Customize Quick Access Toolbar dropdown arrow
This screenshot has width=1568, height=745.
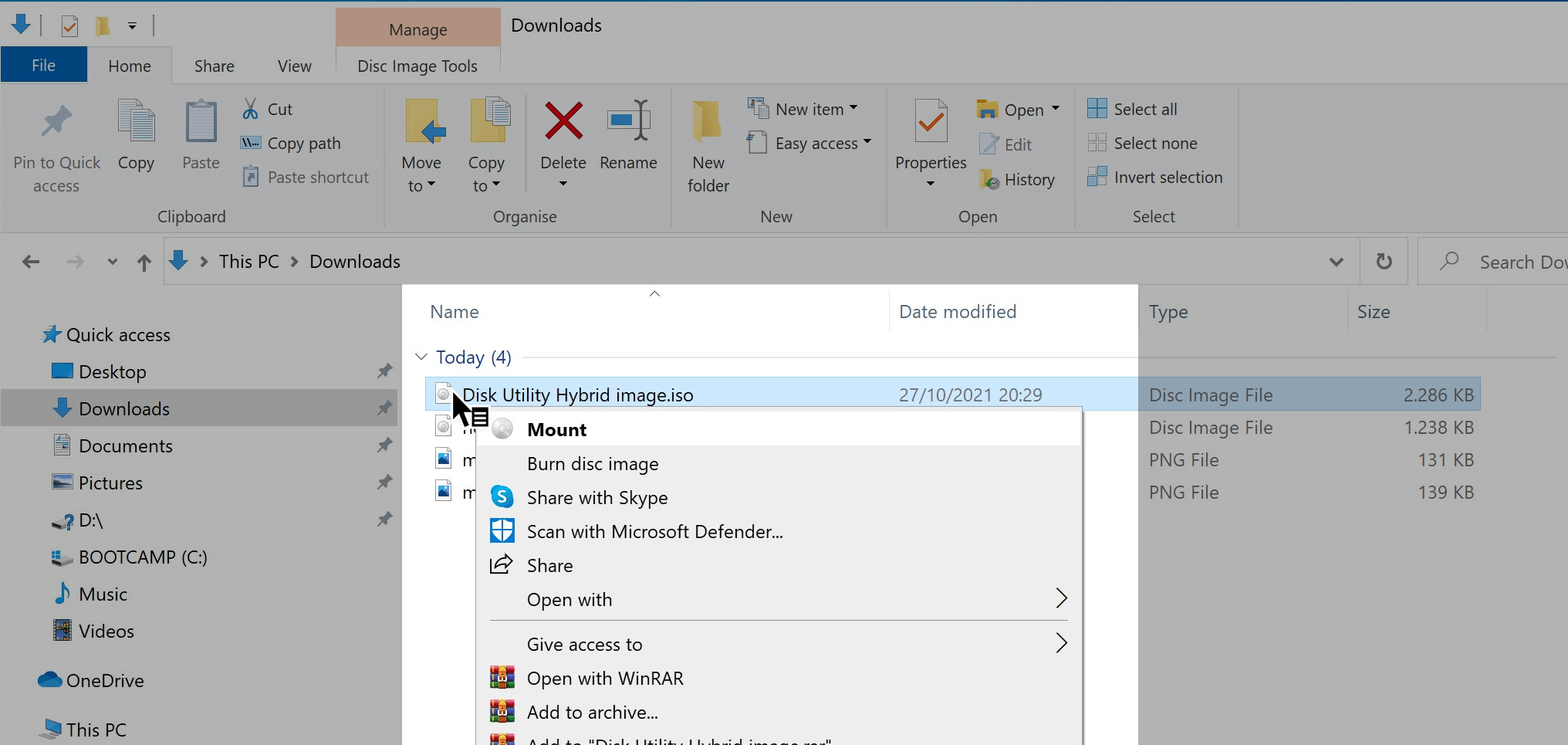(x=133, y=25)
